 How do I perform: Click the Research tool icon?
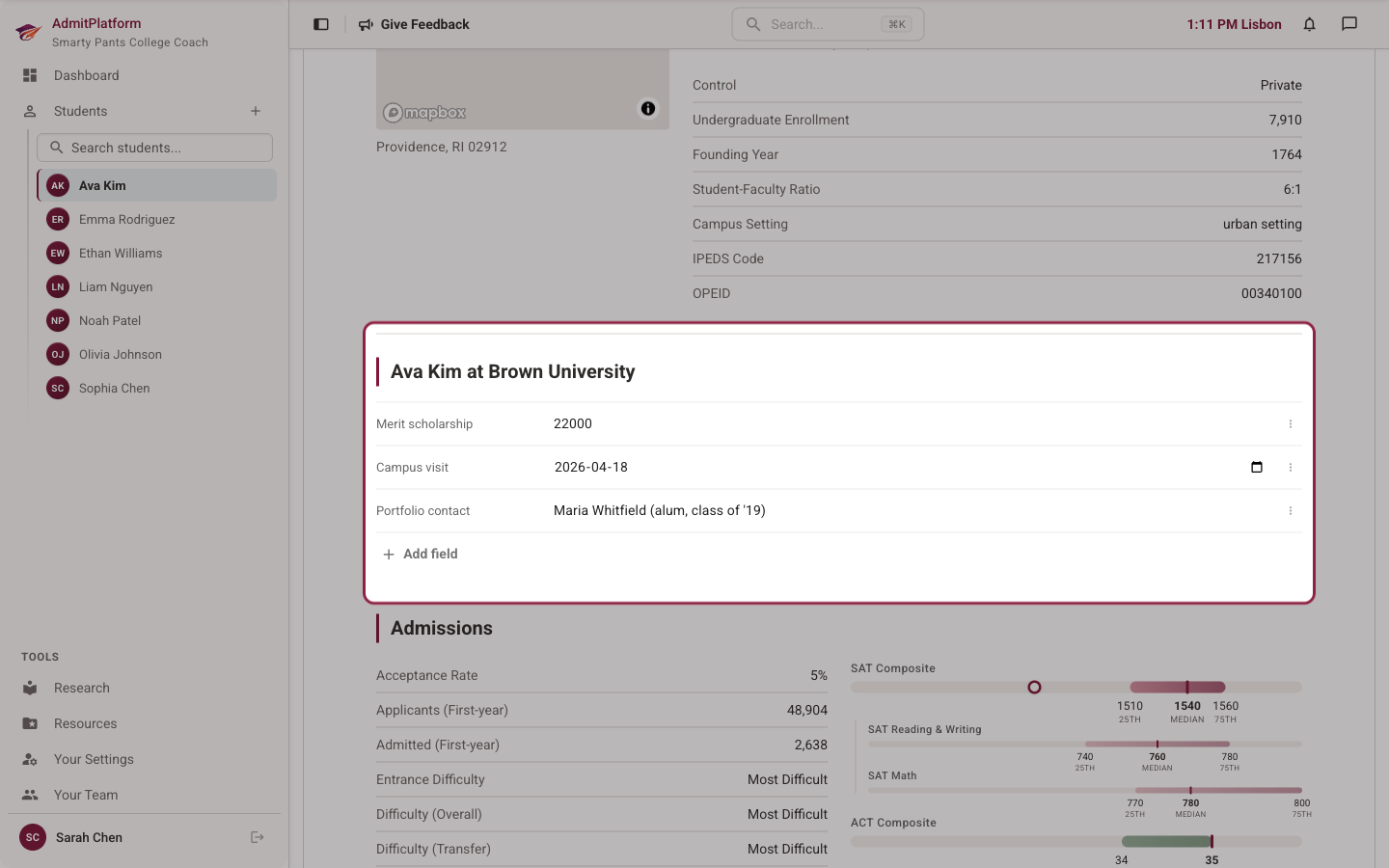point(30,688)
